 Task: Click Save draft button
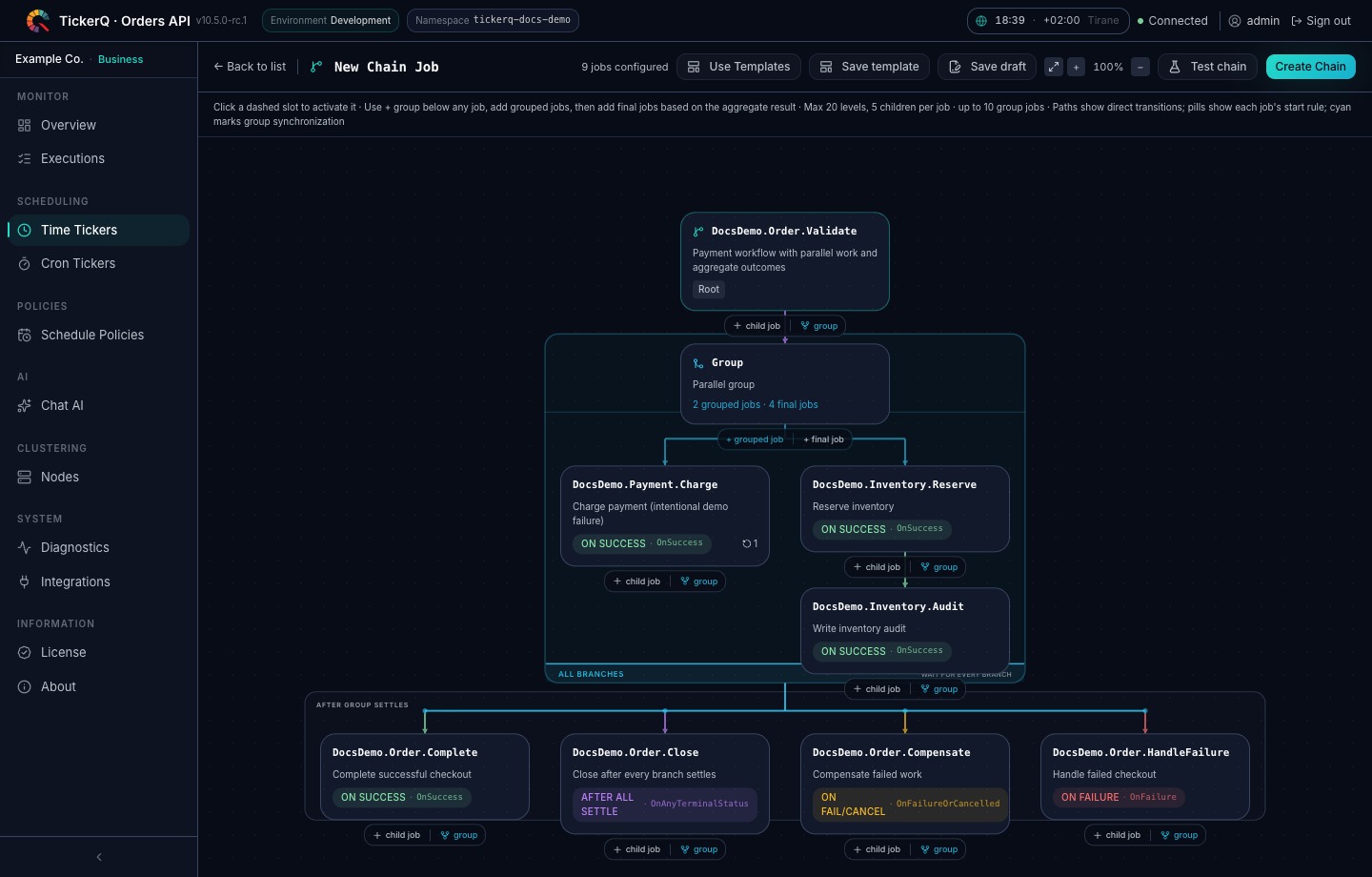987,67
